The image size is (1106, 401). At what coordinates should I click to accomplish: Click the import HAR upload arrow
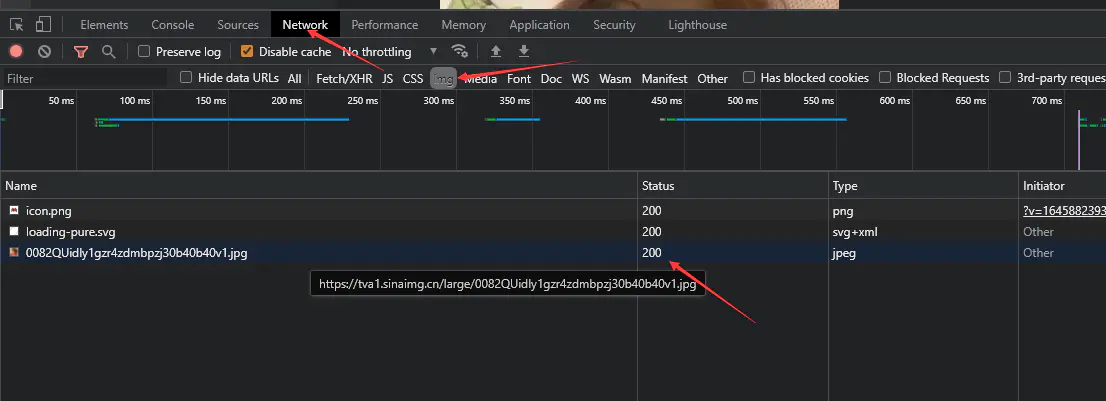click(x=495, y=51)
